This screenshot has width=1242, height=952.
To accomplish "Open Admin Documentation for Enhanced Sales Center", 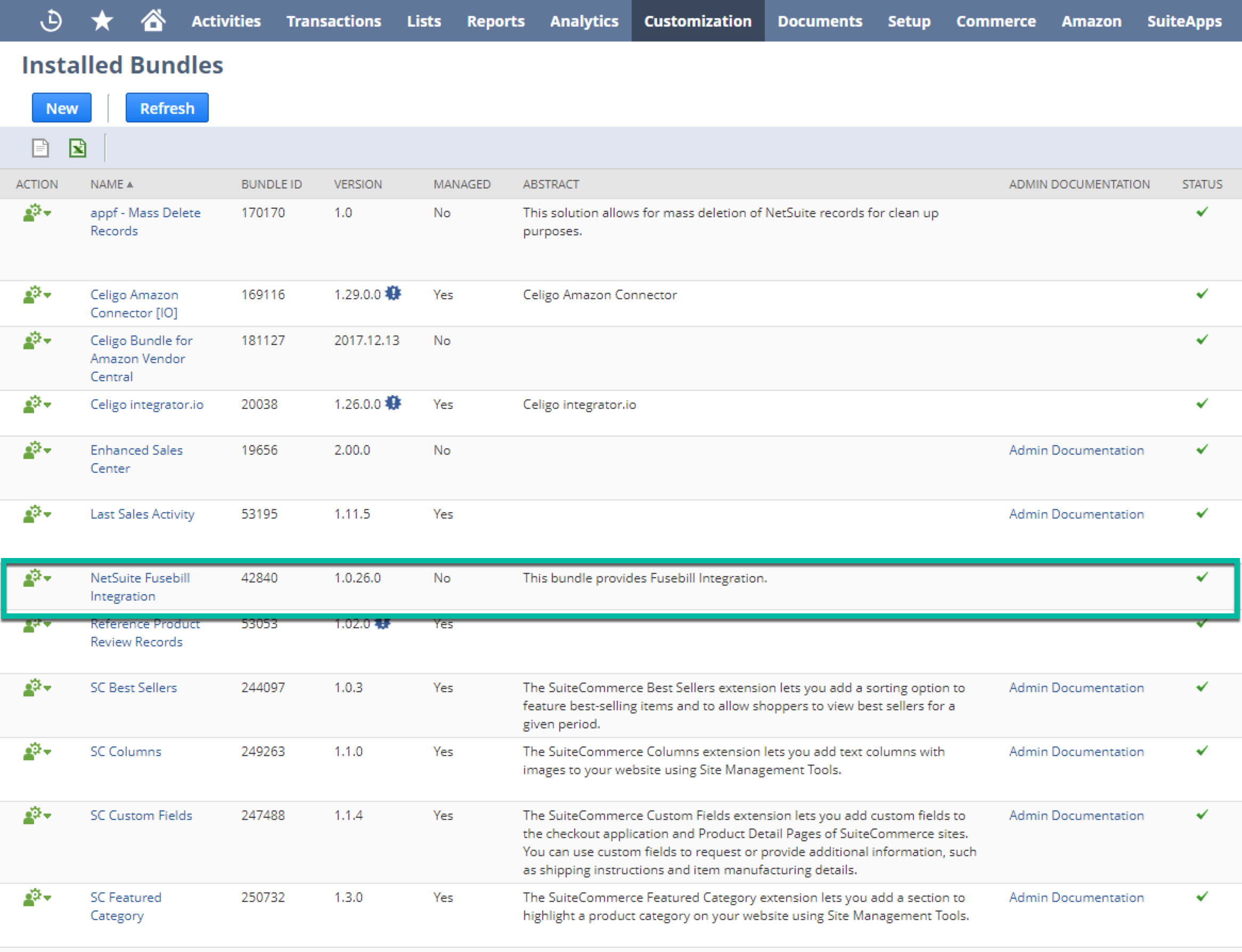I will pyautogui.click(x=1076, y=450).
